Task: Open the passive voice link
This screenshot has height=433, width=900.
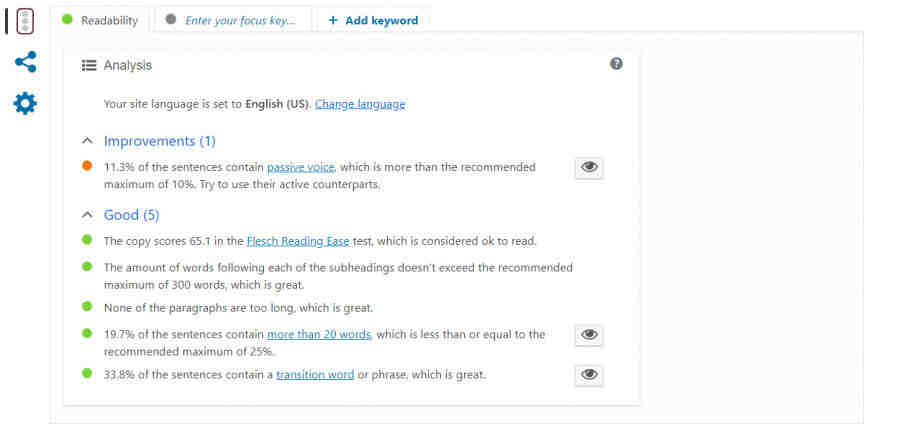Action: pos(301,167)
